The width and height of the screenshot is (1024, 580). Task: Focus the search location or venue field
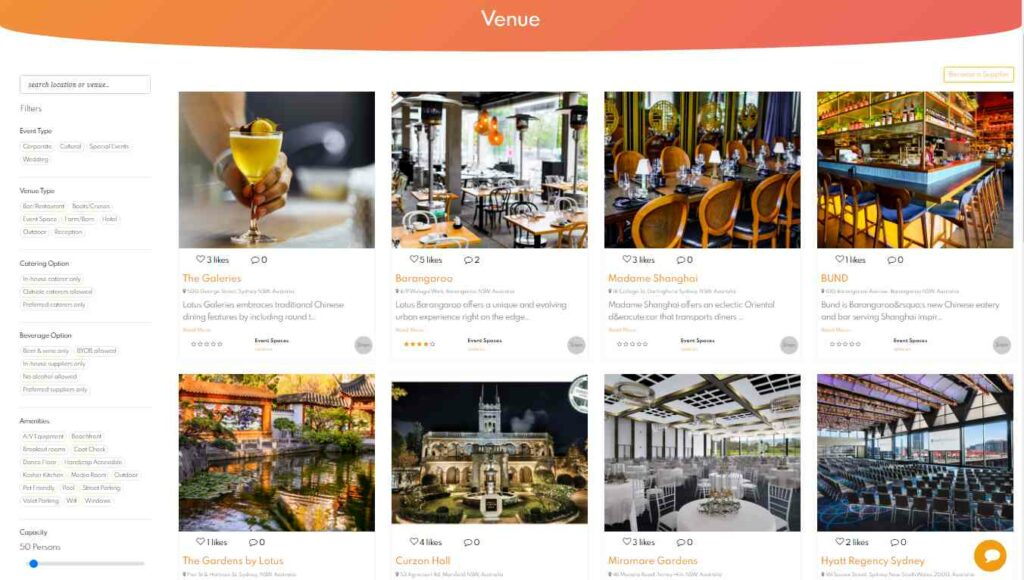click(85, 84)
